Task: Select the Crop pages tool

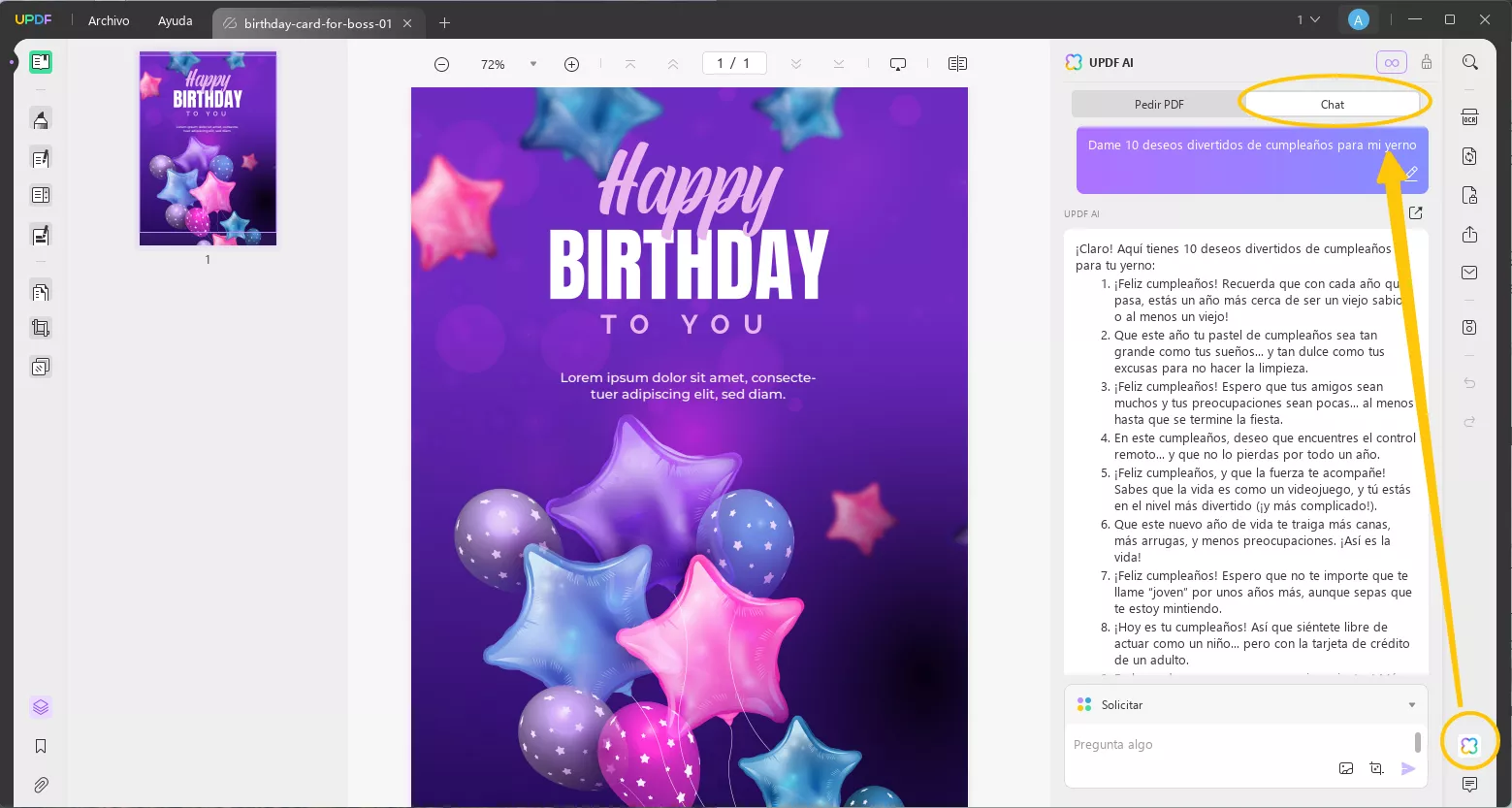Action: 41,328
